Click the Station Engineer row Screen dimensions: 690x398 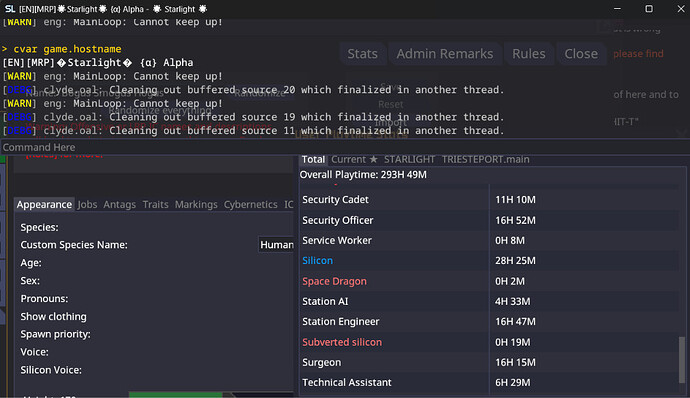point(489,322)
